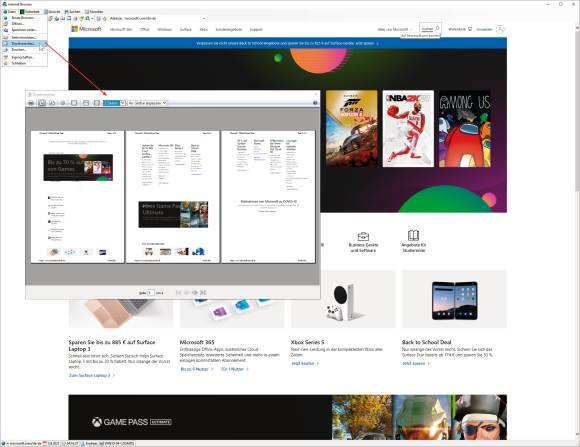Select the landscape orientation icon in print preview

coord(52,103)
